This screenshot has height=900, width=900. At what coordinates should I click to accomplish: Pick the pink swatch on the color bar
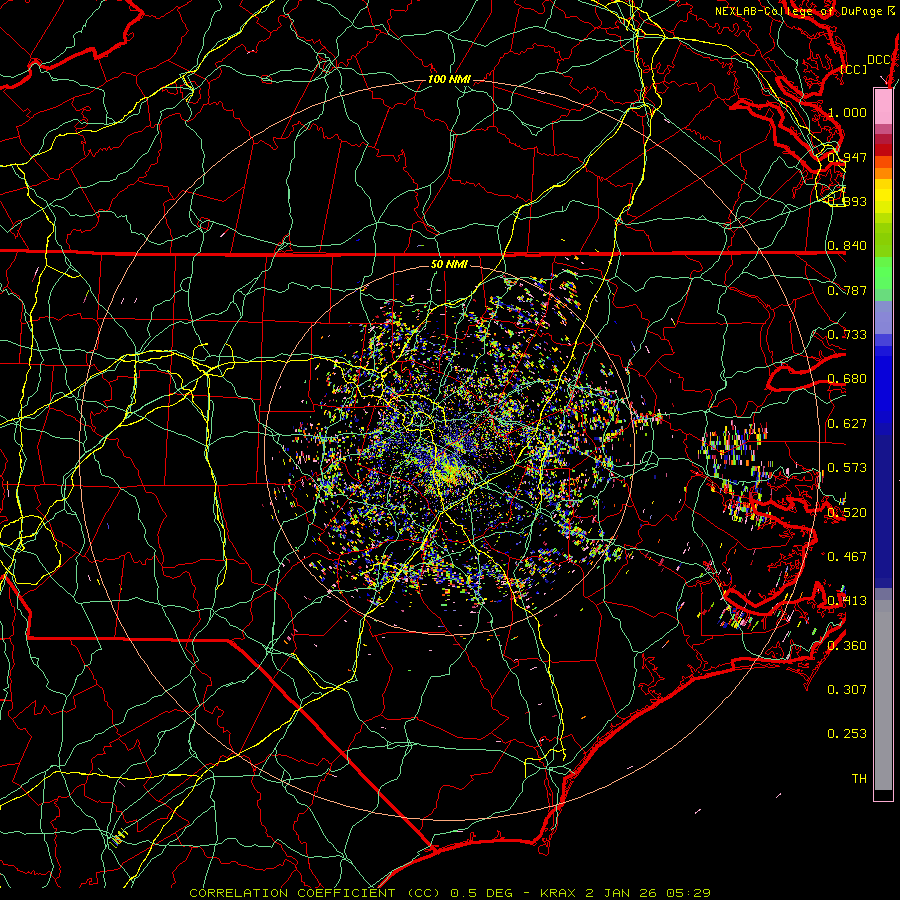pos(883,106)
